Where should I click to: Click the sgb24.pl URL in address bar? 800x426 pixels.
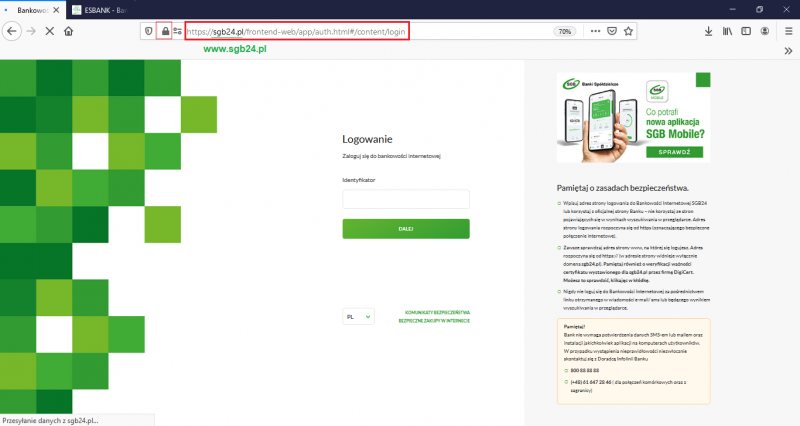(296, 32)
